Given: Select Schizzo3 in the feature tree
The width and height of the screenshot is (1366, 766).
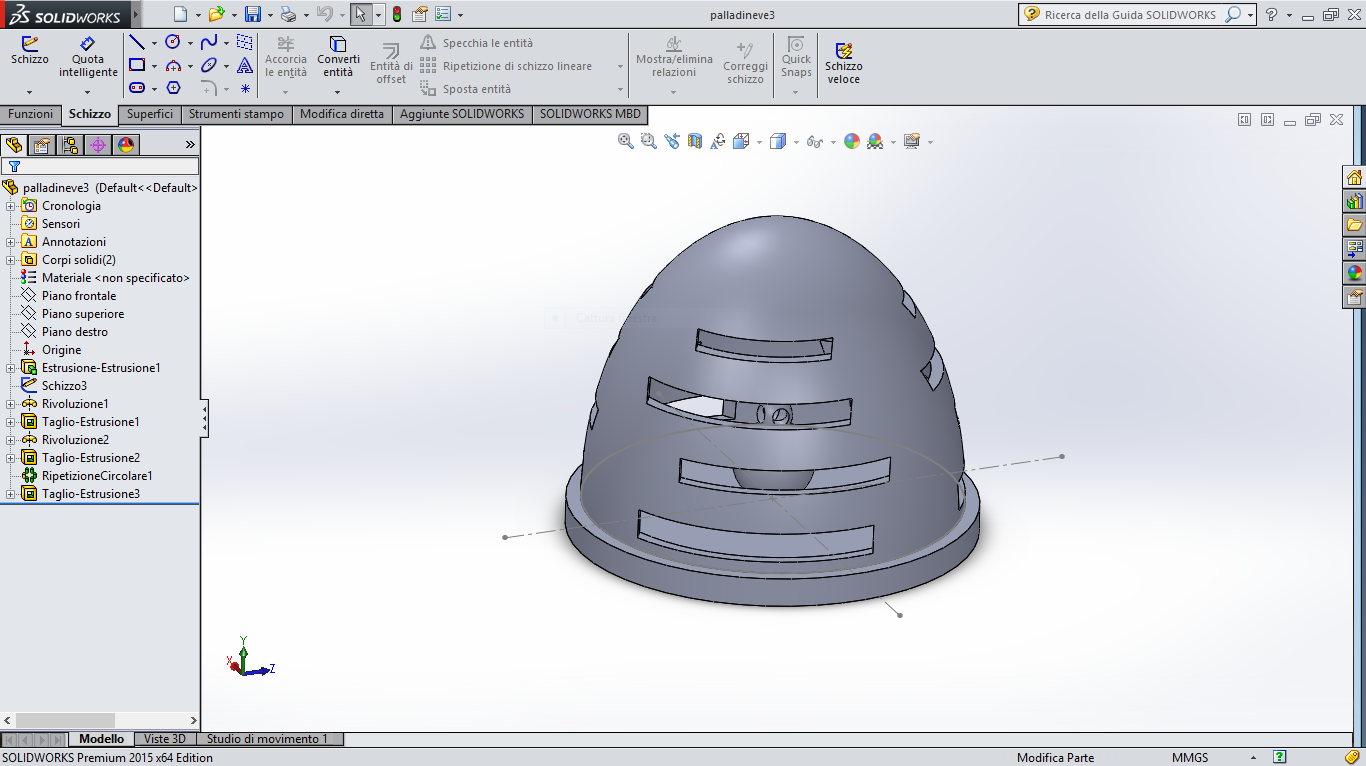Looking at the screenshot, I should [x=64, y=386].
